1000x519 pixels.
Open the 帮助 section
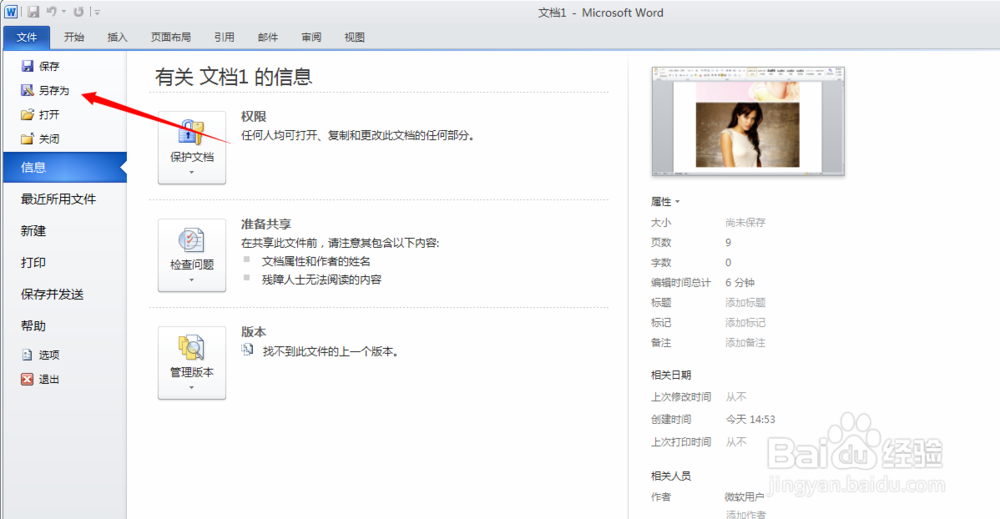33,326
